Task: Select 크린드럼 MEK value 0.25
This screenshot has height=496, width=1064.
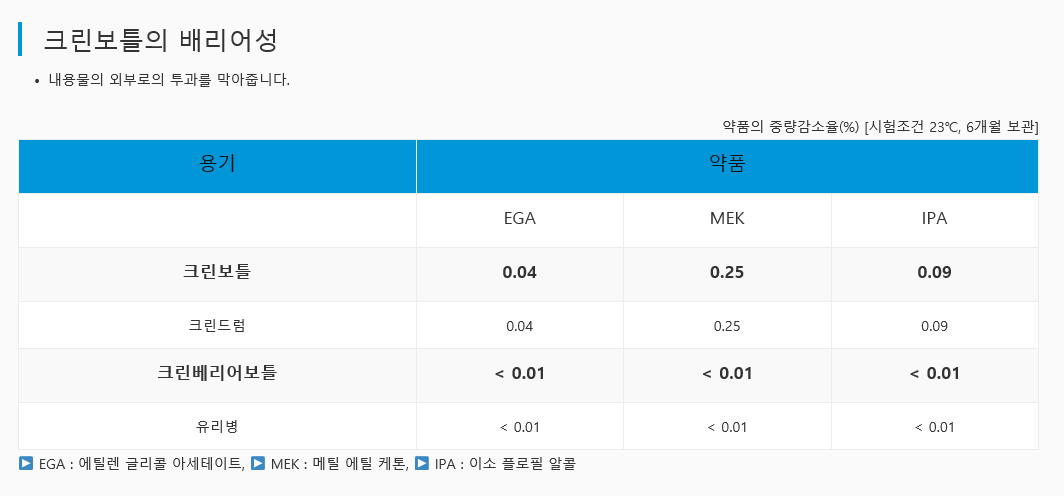Action: (727, 326)
